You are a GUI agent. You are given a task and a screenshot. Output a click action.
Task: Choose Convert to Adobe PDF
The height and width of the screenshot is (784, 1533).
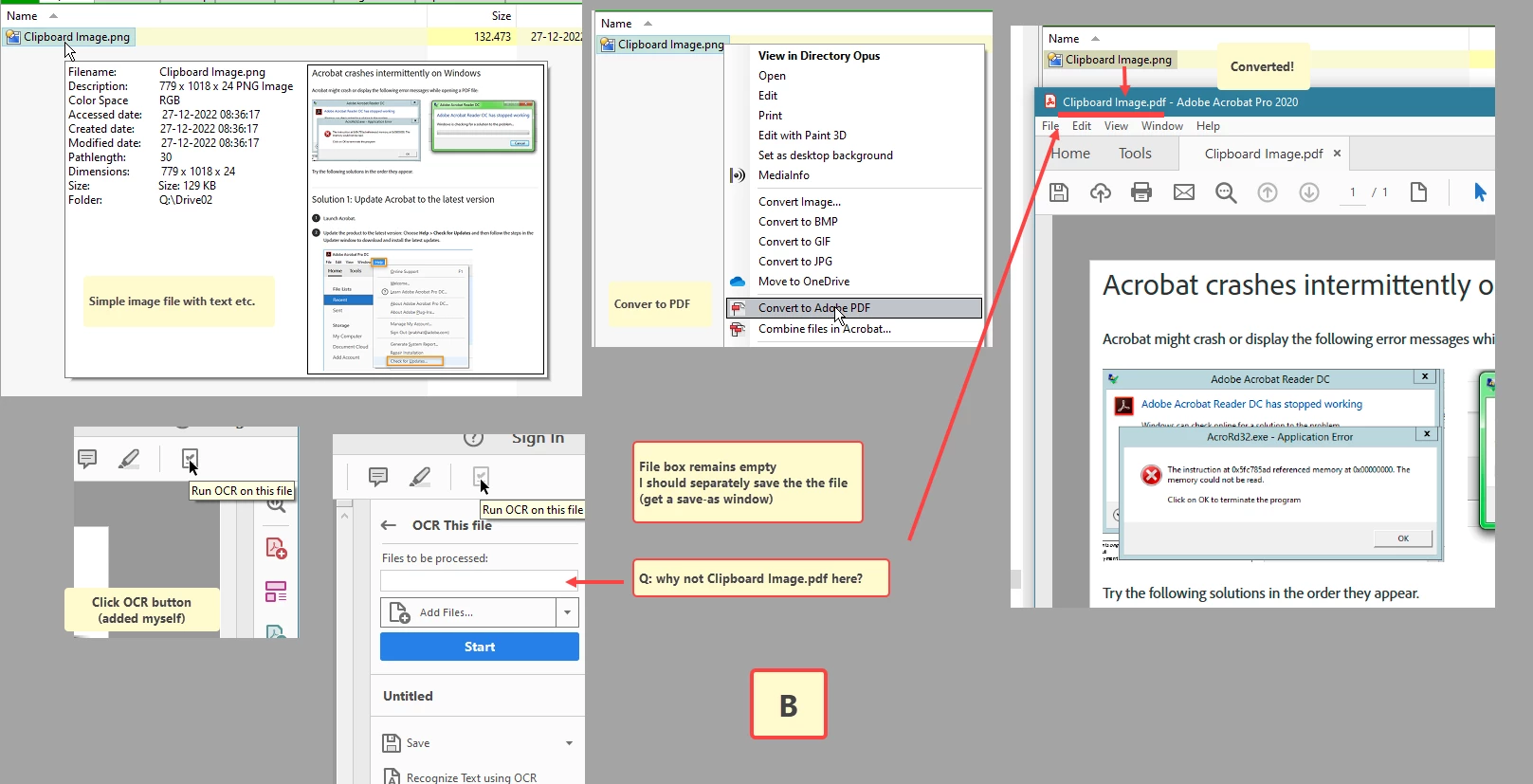click(854, 308)
